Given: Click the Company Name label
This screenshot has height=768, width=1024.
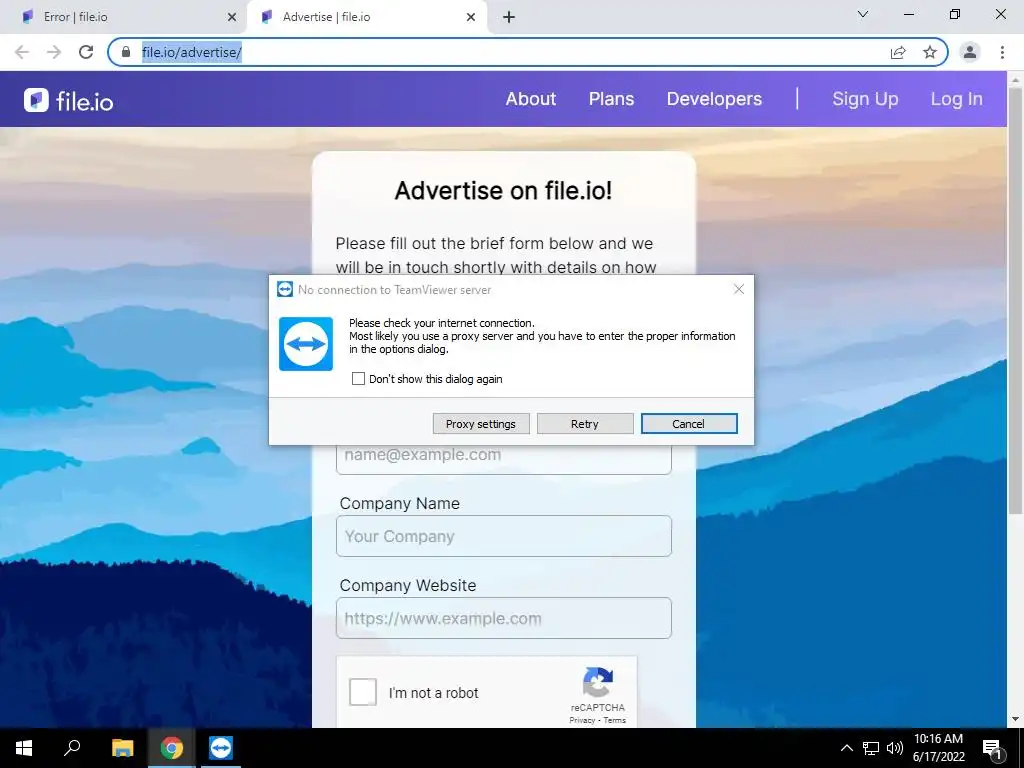Looking at the screenshot, I should 400,504.
